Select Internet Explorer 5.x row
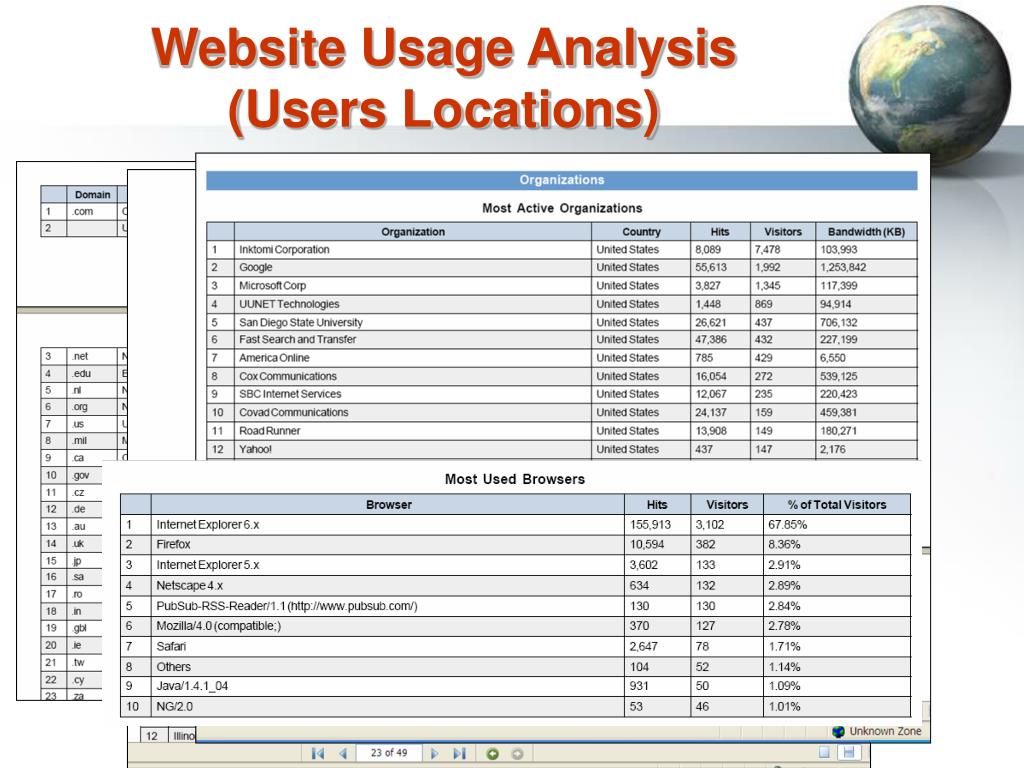The height and width of the screenshot is (768, 1024). point(515,565)
